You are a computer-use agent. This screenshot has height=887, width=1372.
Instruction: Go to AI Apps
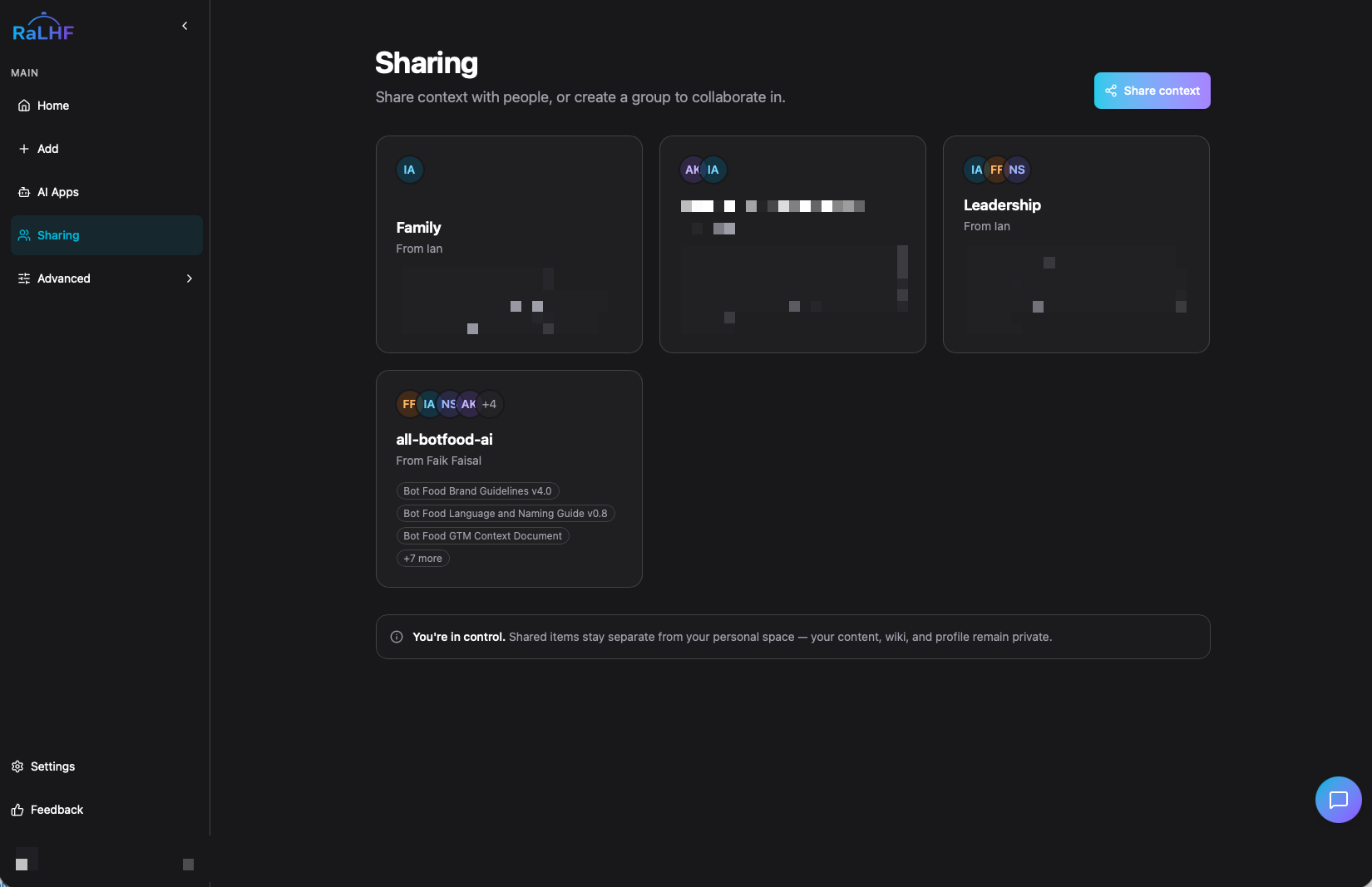click(x=106, y=192)
